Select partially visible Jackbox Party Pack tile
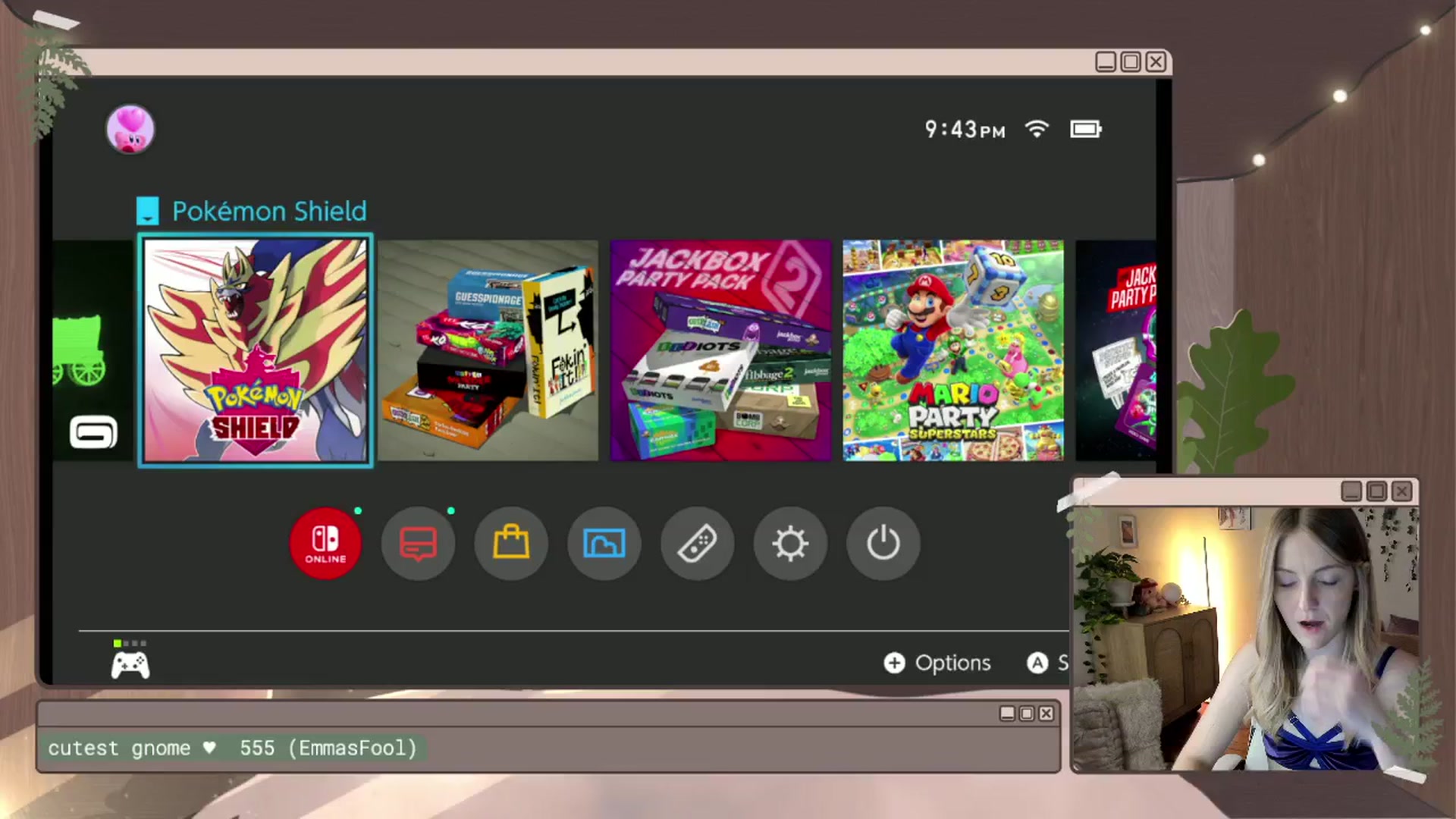The image size is (1456, 819). click(x=1116, y=350)
